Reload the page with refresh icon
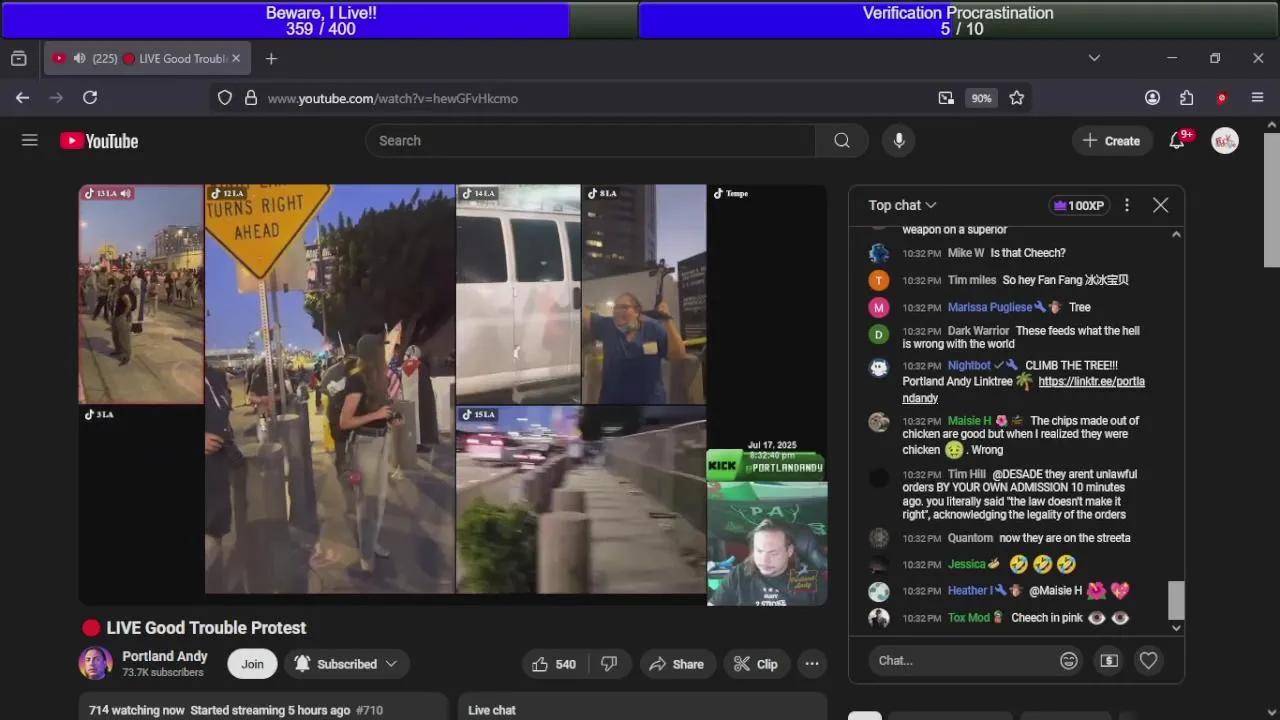 (x=90, y=98)
